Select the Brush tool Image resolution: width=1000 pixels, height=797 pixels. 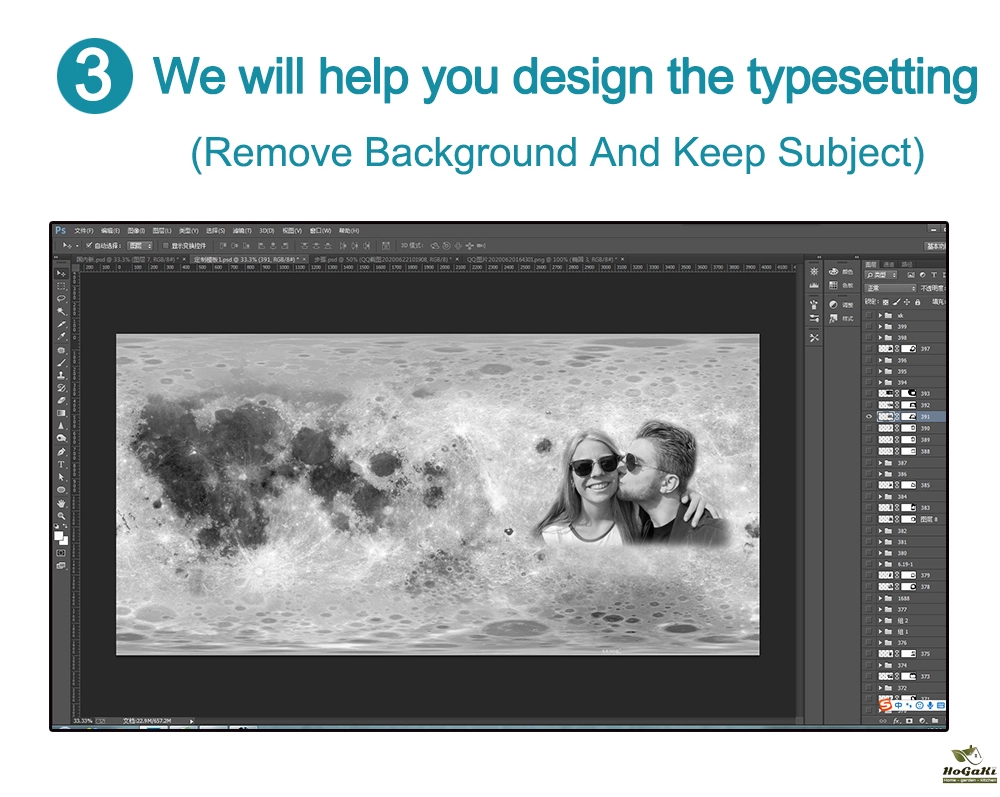61,362
